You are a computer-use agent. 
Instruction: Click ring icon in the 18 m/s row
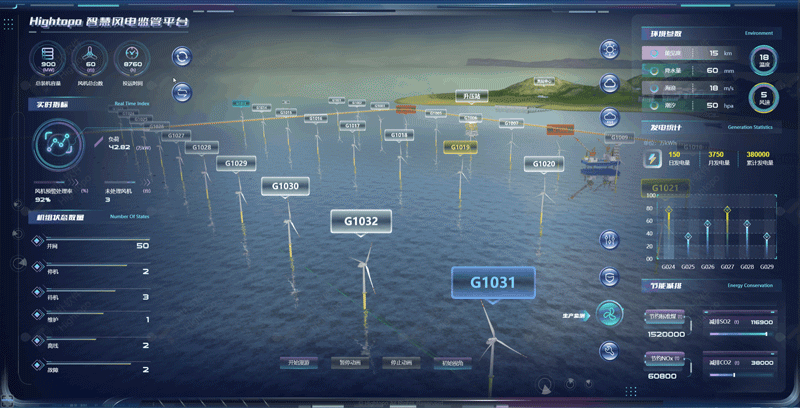(x=654, y=88)
